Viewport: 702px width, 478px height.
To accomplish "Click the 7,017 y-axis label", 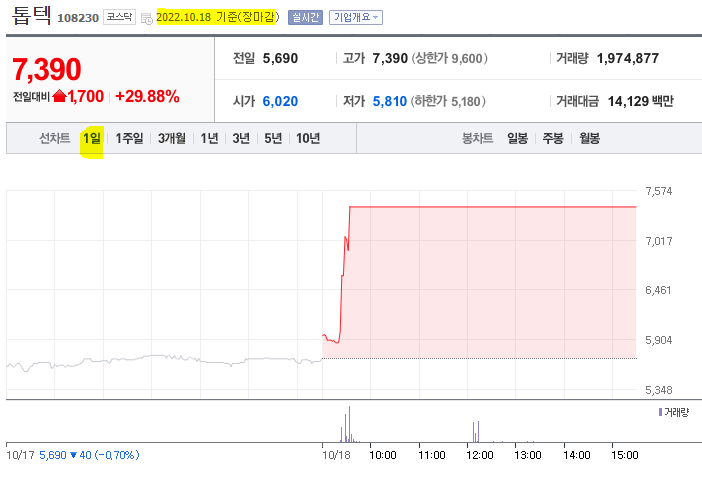I will (x=659, y=241).
